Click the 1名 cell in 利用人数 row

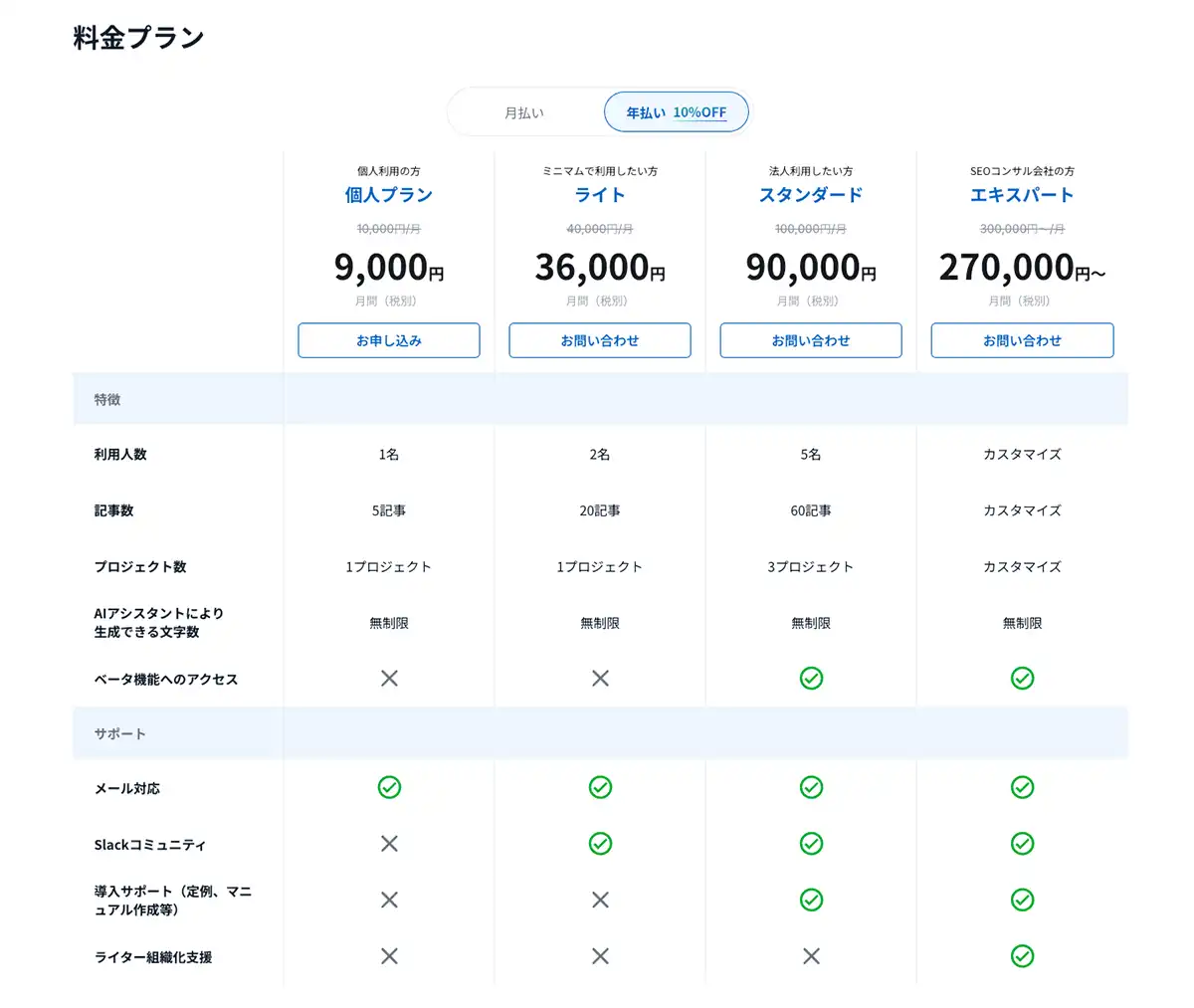click(389, 454)
